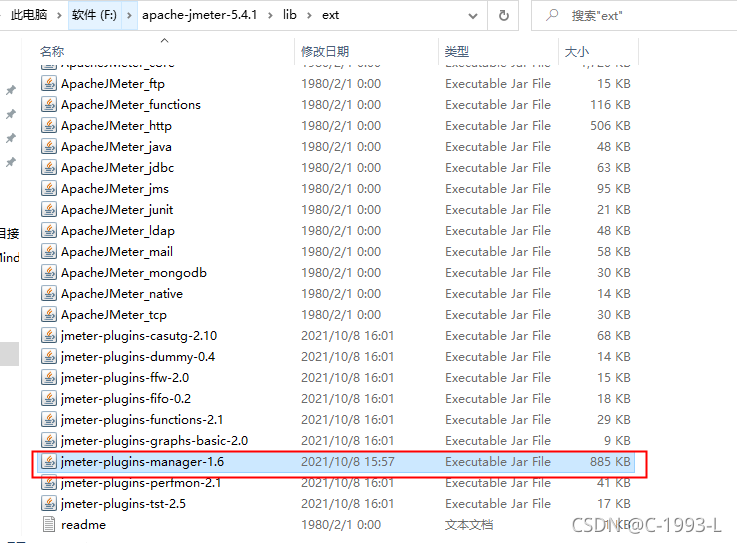Click the search magnifier icon
This screenshot has width=737, height=543.
click(552, 15)
